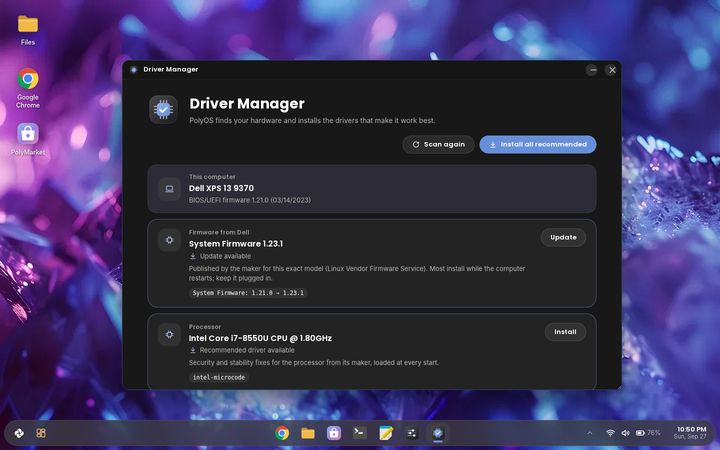Open the volume speaker indicator
Screen dimensions: 720x450
pyautogui.click(x=625, y=433)
